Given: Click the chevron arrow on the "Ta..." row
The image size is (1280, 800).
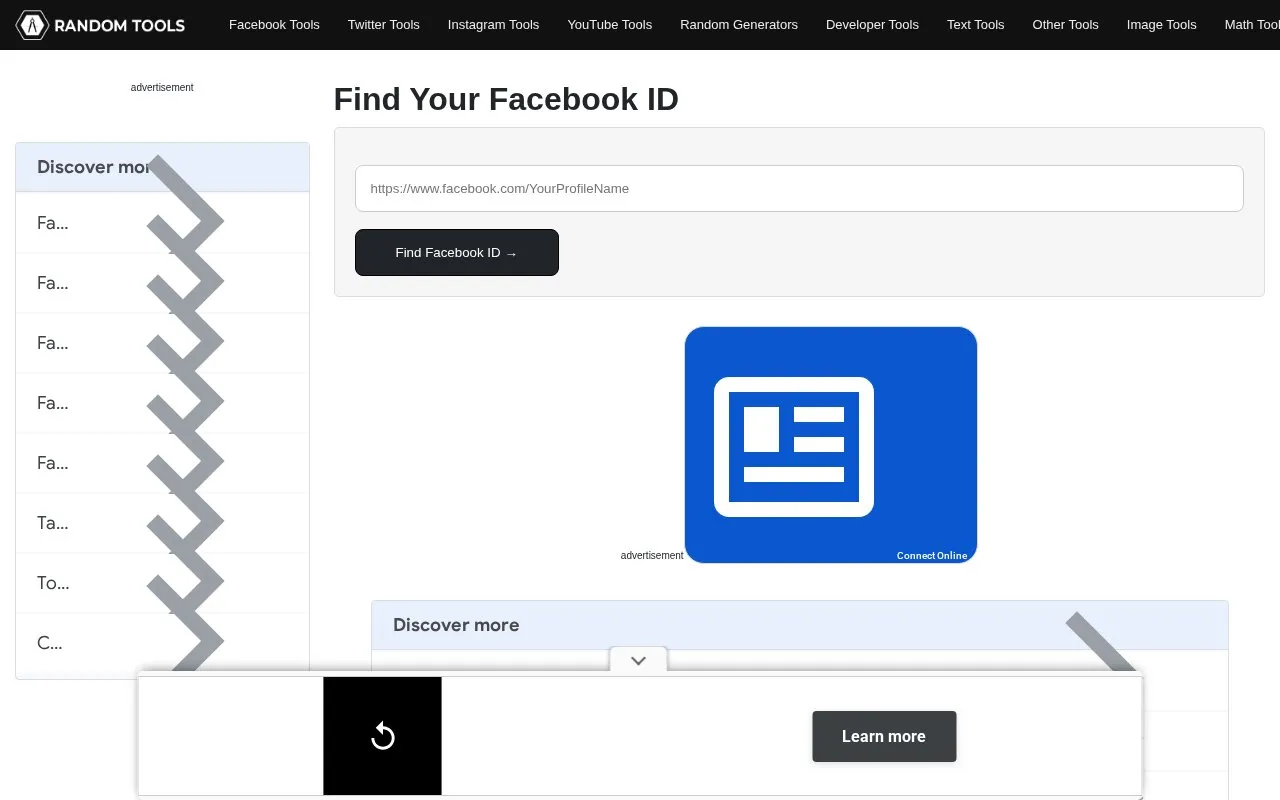Looking at the screenshot, I should 185,523.
